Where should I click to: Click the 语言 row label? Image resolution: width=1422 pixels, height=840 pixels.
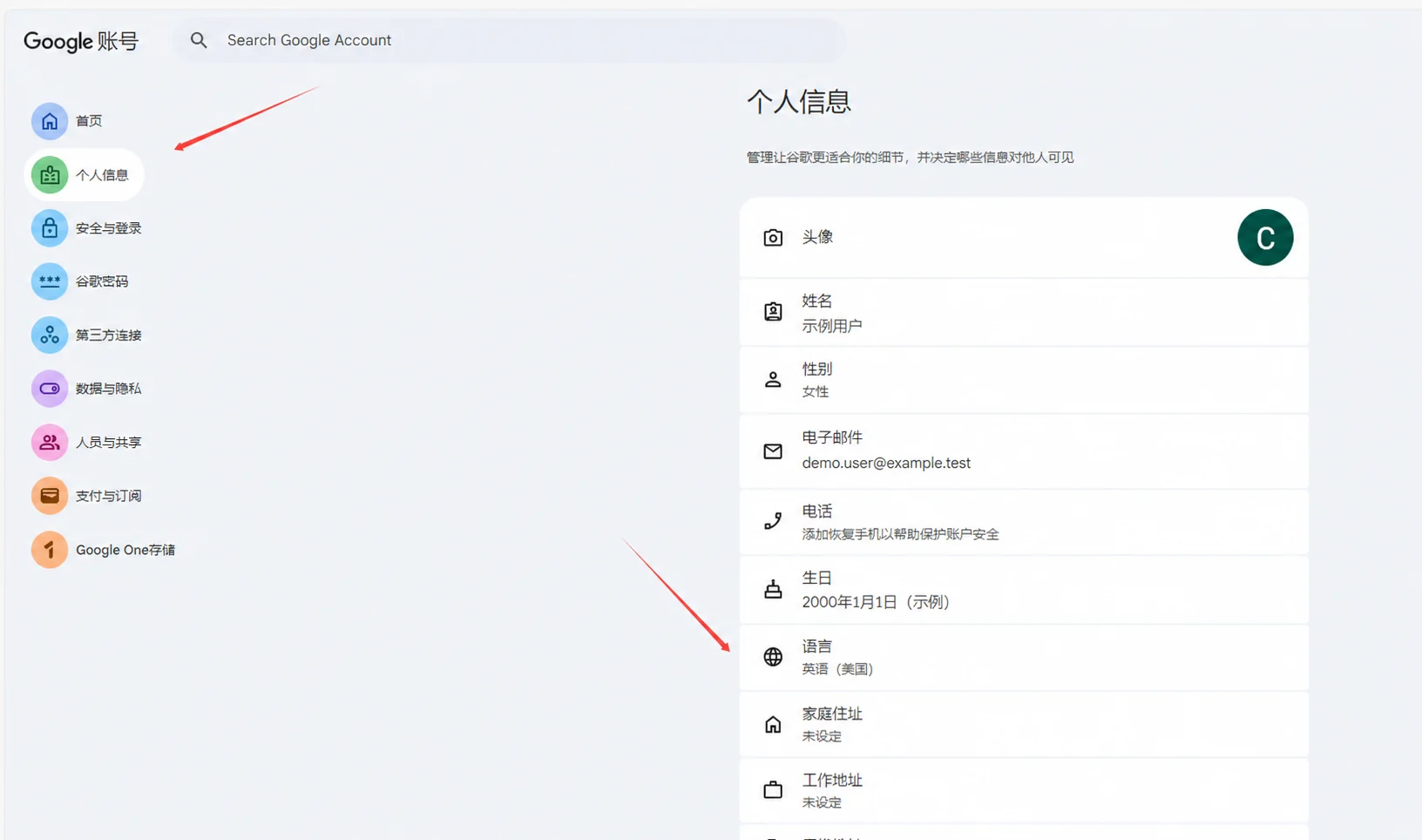(817, 646)
